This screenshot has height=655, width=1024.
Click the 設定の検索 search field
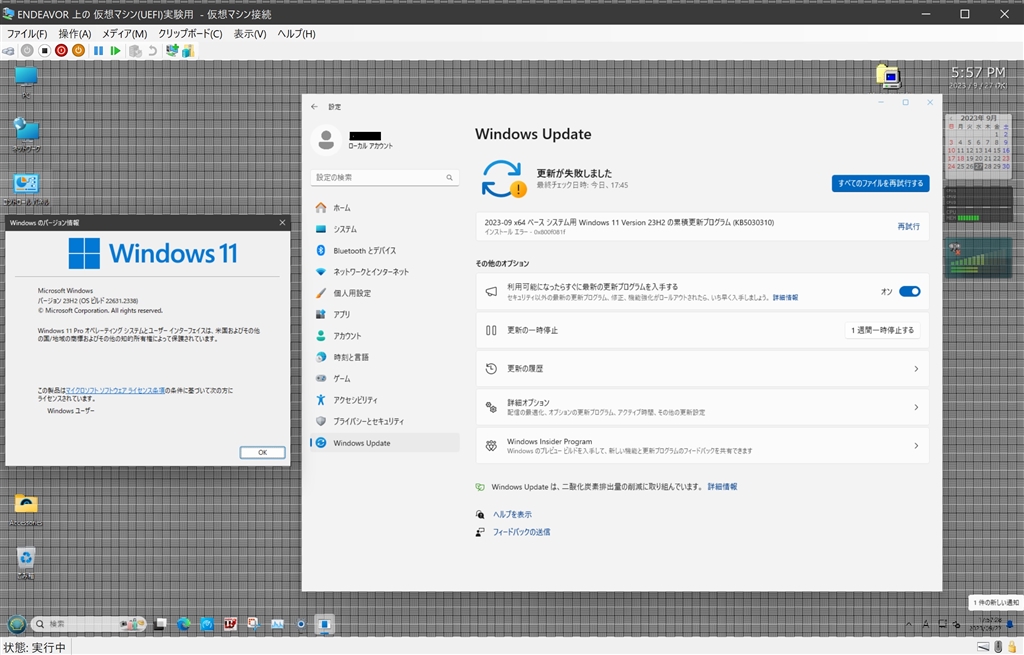(x=385, y=178)
